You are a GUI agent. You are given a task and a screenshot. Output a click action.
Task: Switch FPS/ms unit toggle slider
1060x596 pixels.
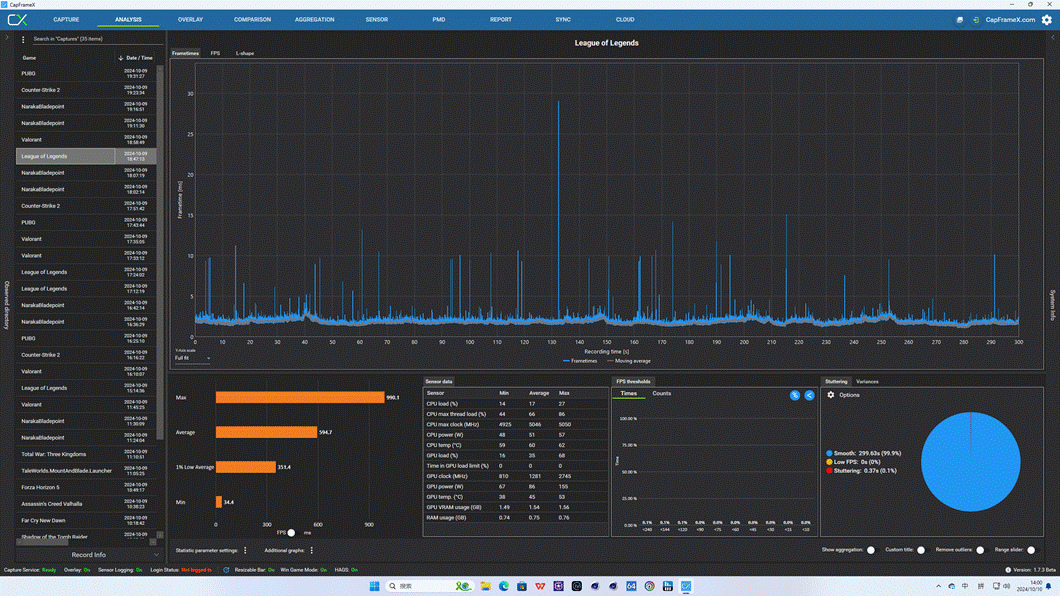(x=291, y=532)
